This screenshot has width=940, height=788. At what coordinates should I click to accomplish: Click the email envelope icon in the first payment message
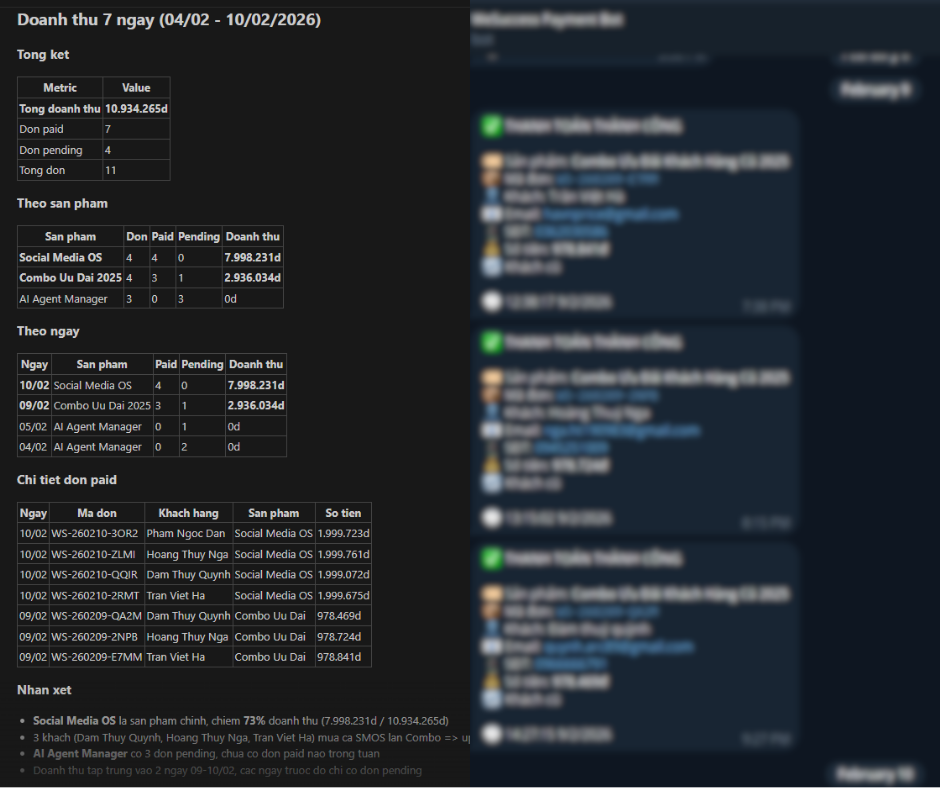pos(491,214)
